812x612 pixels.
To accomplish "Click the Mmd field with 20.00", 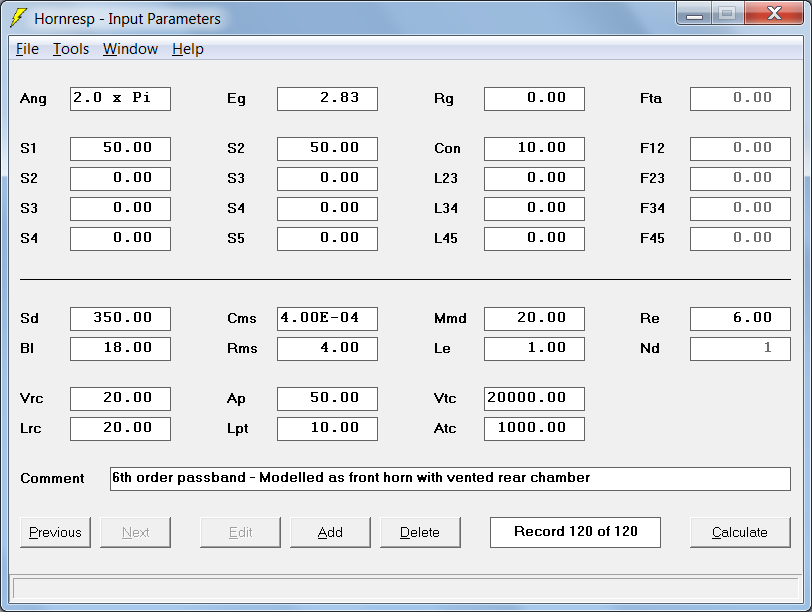I will (x=534, y=319).
